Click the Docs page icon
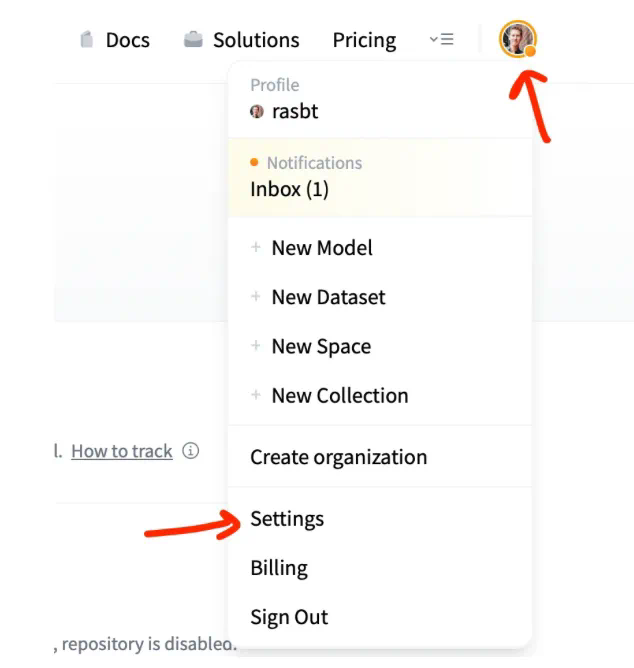 coord(87,40)
